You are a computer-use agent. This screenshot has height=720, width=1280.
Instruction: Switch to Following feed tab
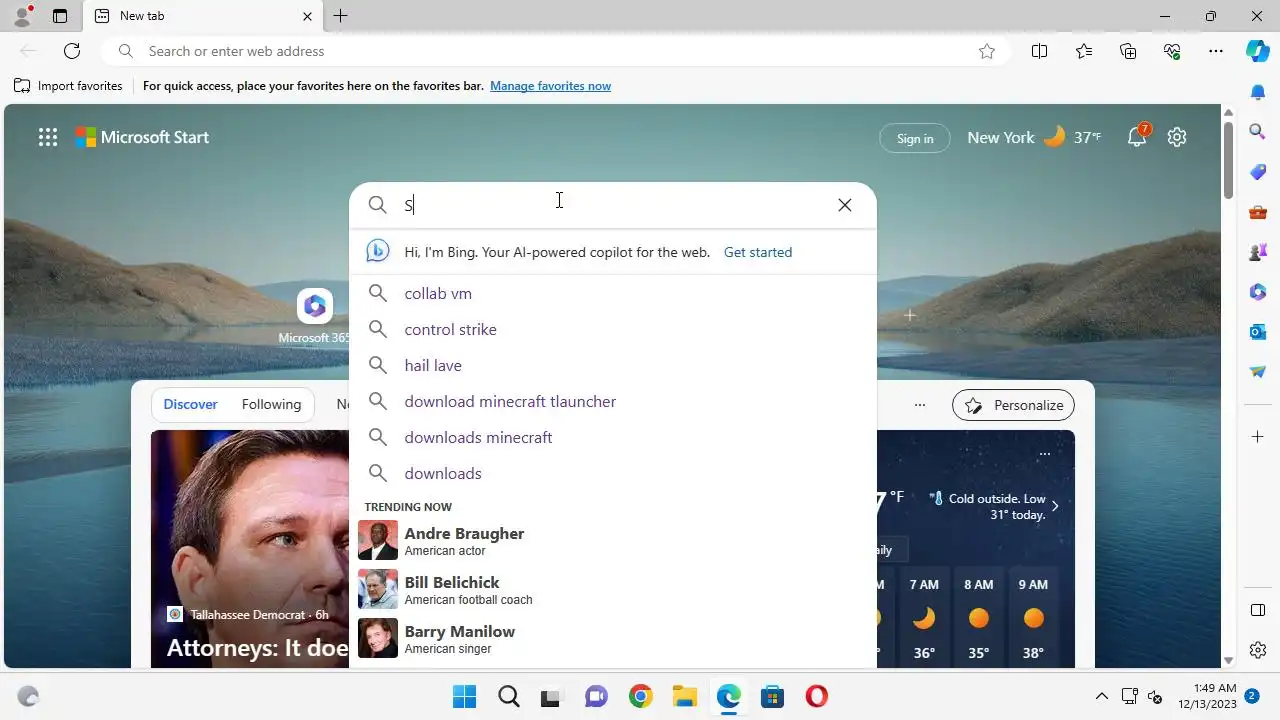point(271,404)
